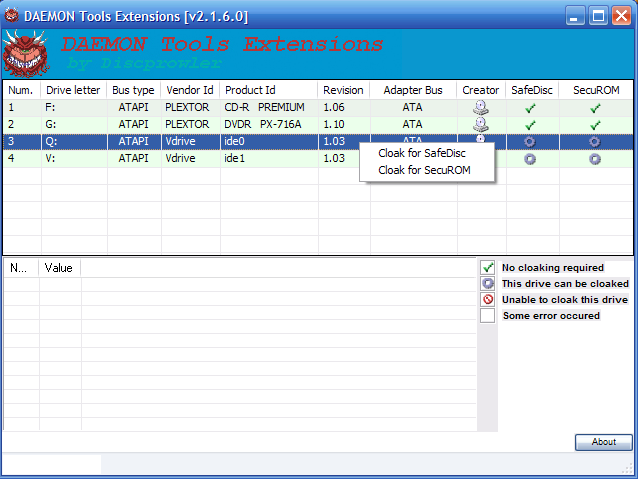The image size is (638, 479).
Task: Click SafeDisc green check for drive F:
Action: click(x=530, y=108)
